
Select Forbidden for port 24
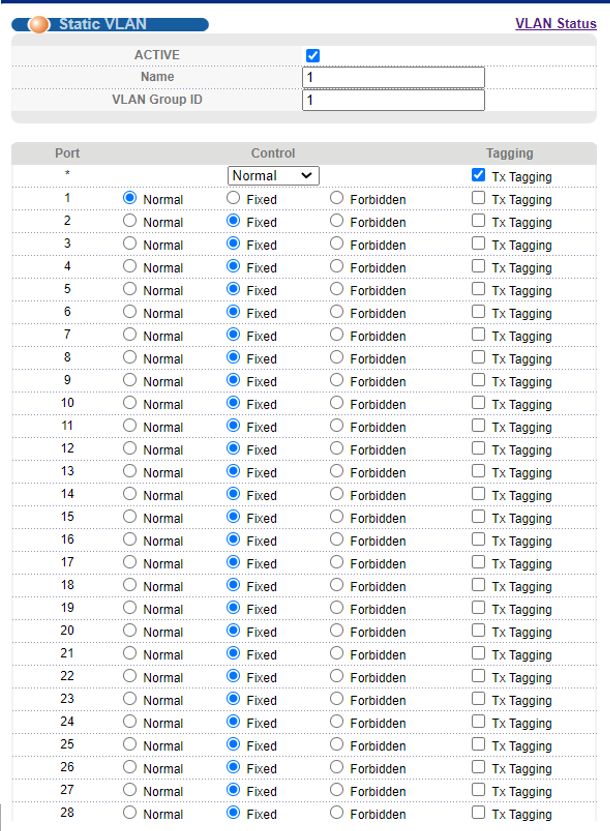click(x=337, y=722)
